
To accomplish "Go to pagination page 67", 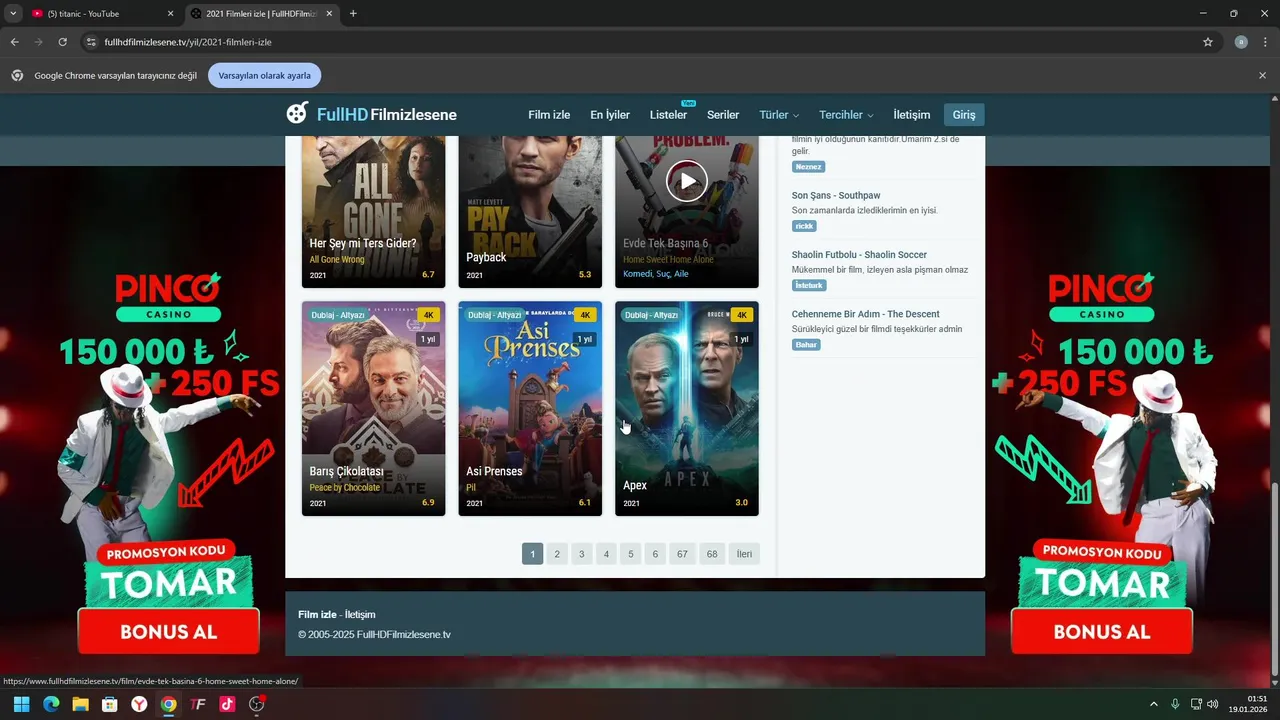I will click(x=682, y=554).
